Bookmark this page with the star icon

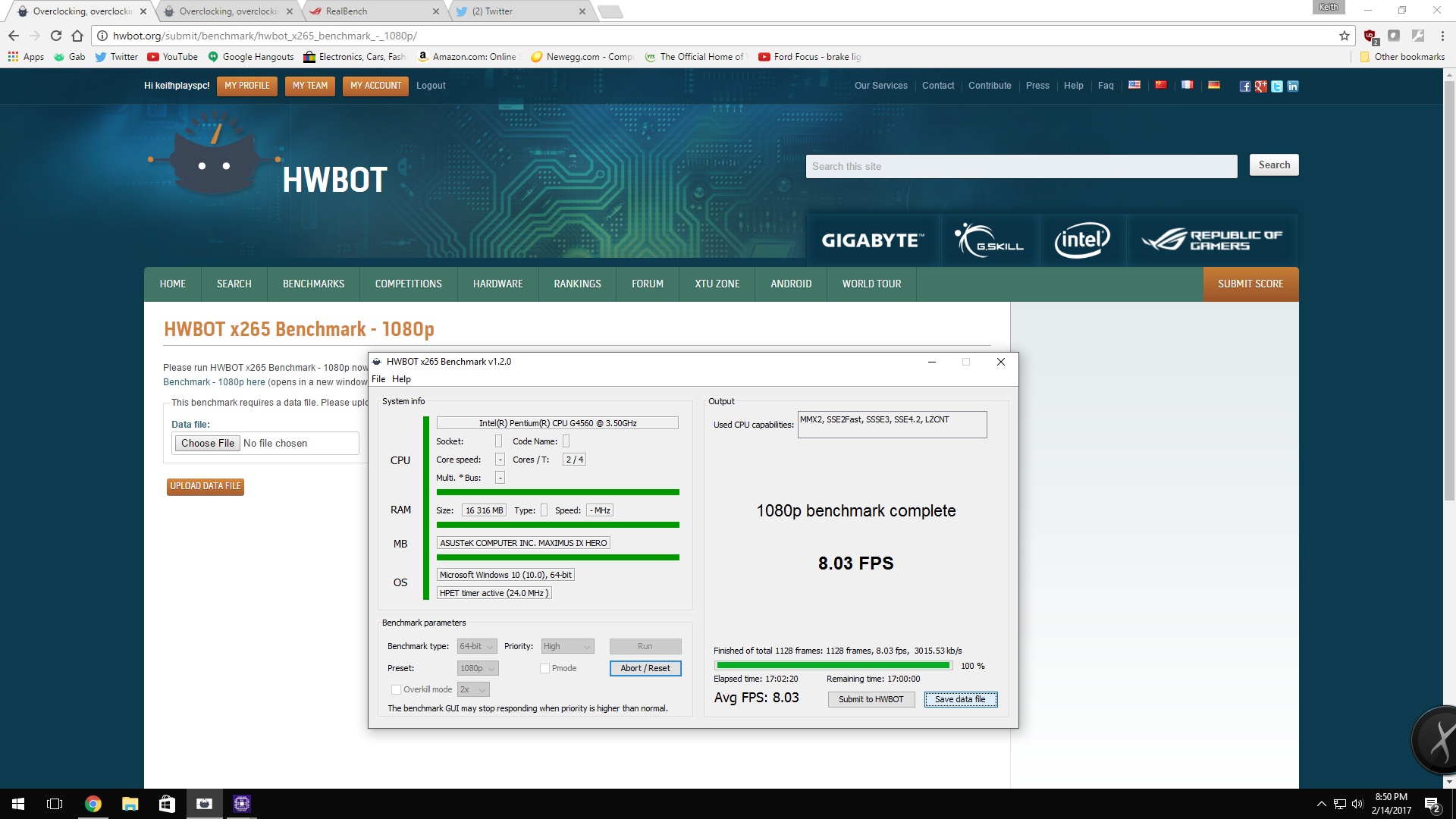click(x=1345, y=36)
